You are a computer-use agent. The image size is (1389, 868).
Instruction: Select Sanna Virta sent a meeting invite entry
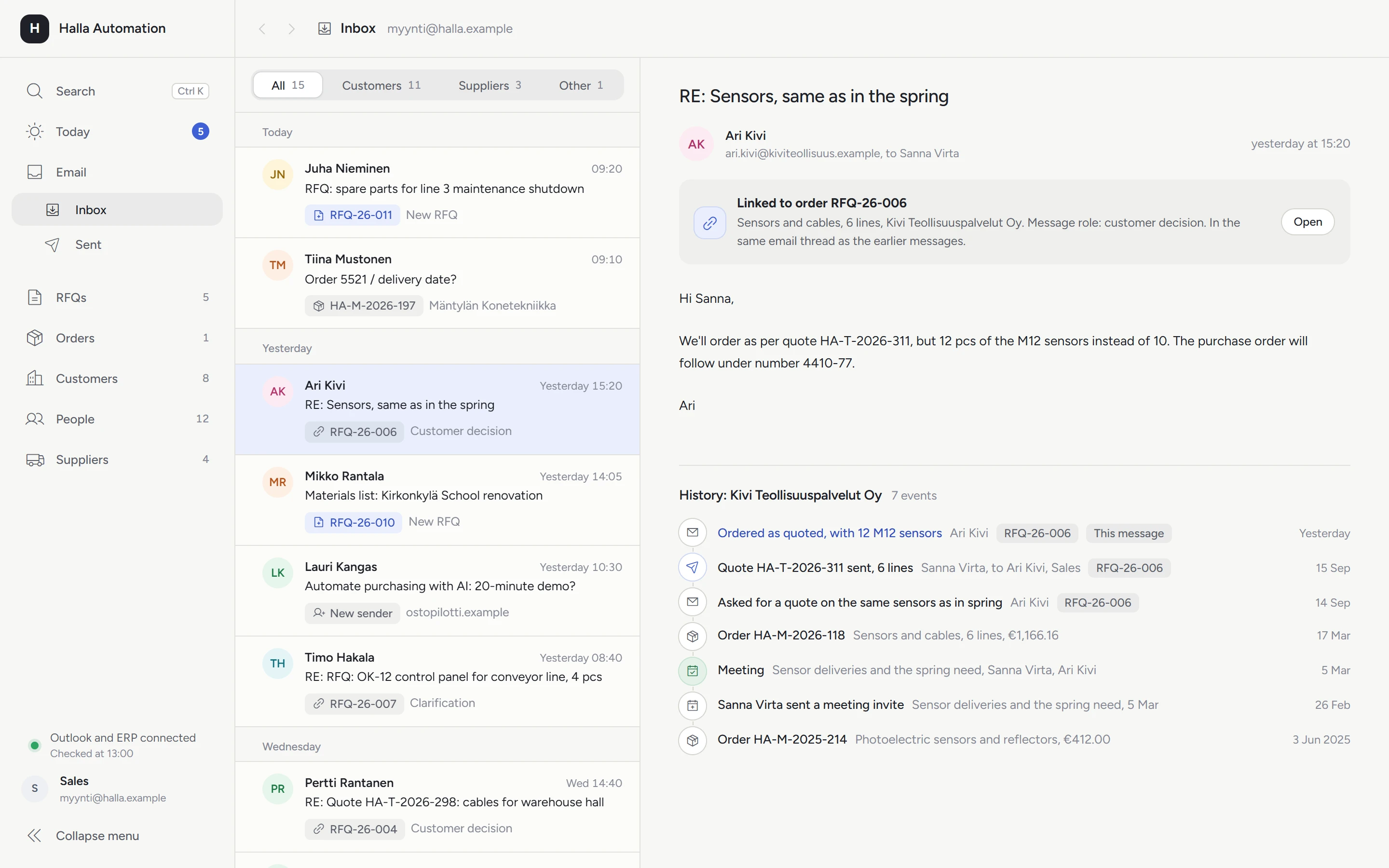pyautogui.click(x=1014, y=705)
